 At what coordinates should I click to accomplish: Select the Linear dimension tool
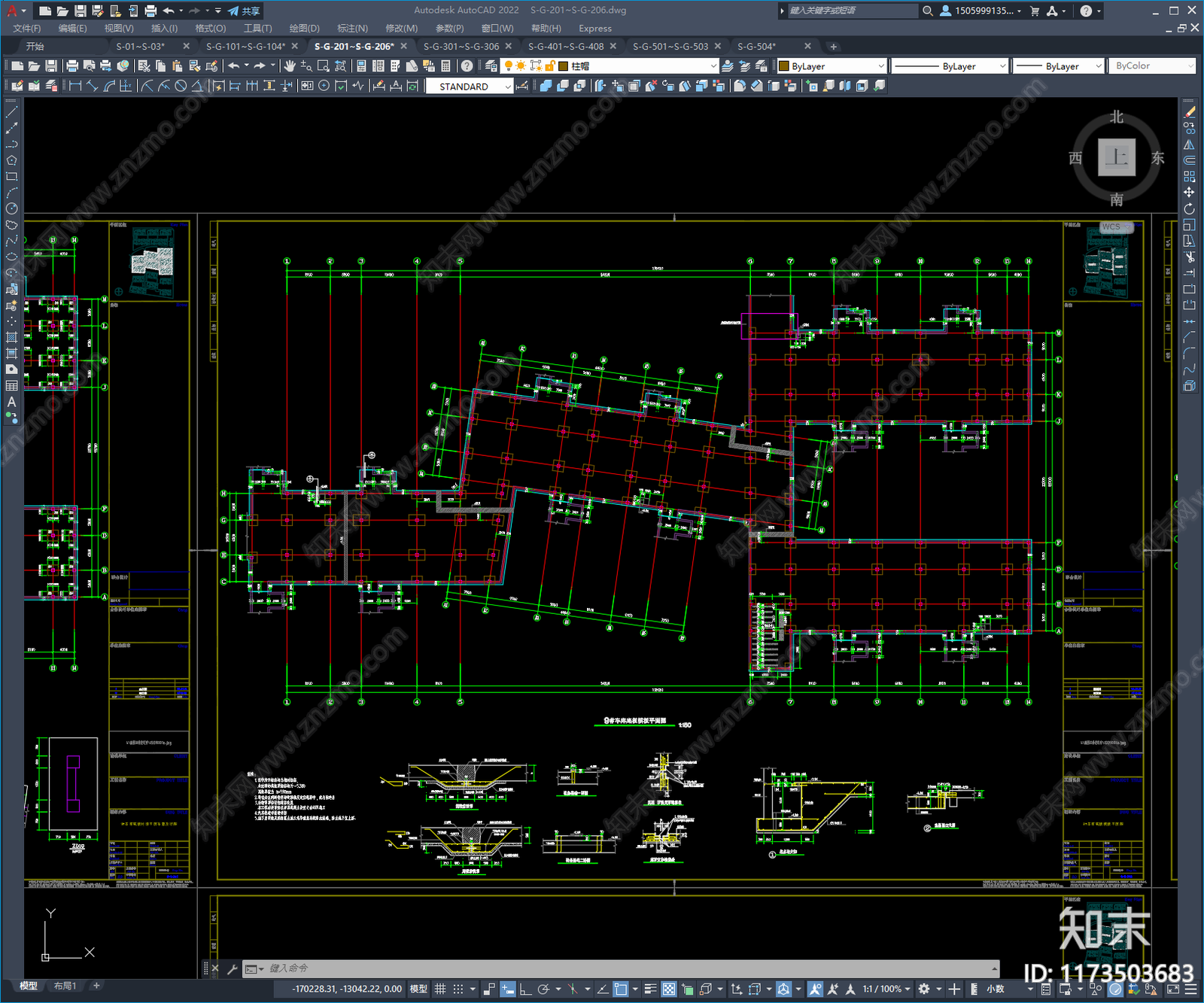[x=75, y=86]
